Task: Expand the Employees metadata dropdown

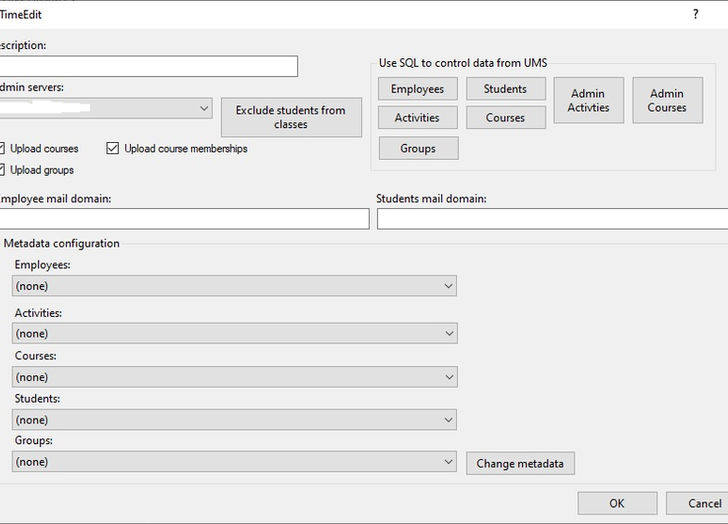Action: (x=234, y=286)
